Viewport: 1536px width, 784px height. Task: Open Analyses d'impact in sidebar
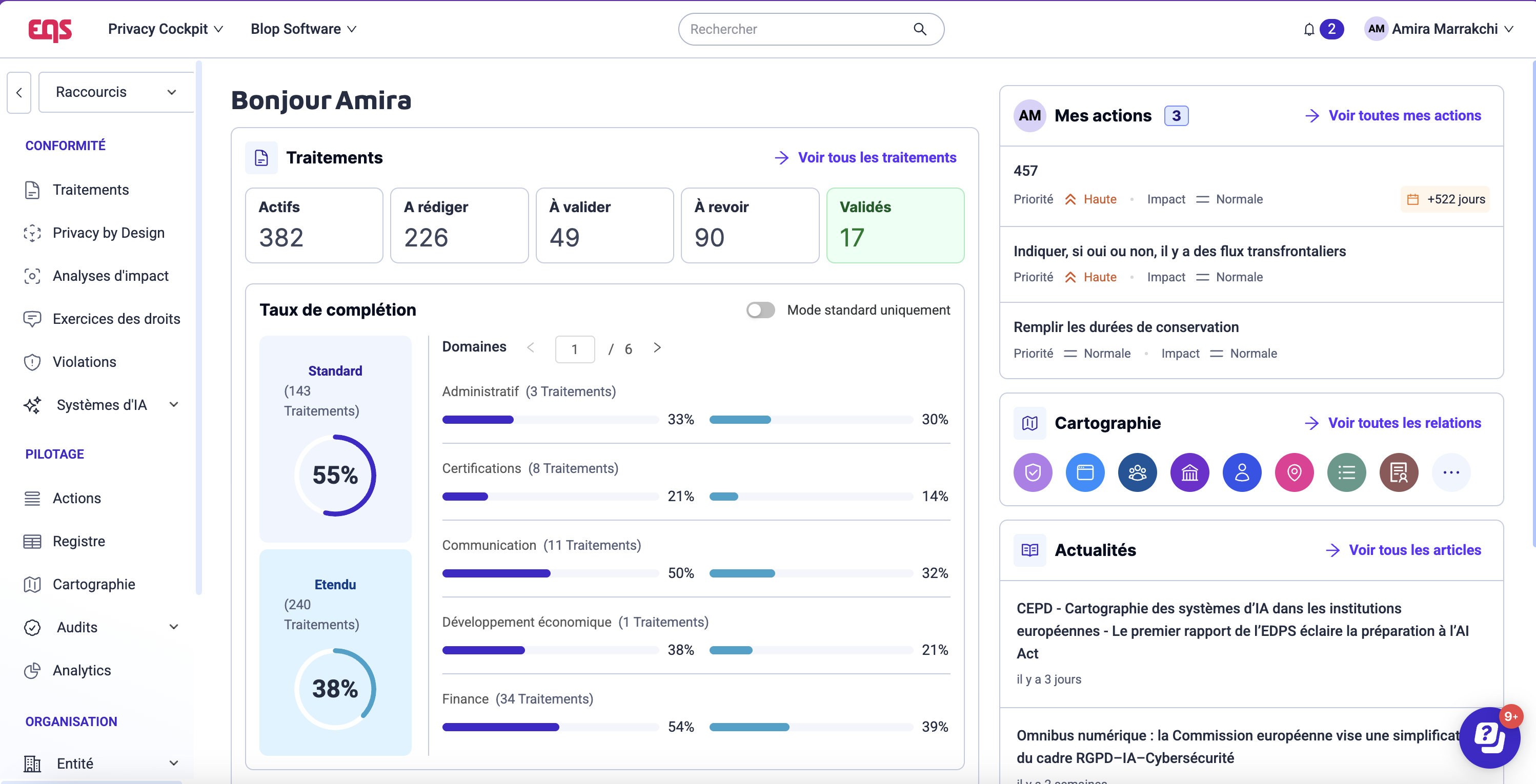[110, 276]
